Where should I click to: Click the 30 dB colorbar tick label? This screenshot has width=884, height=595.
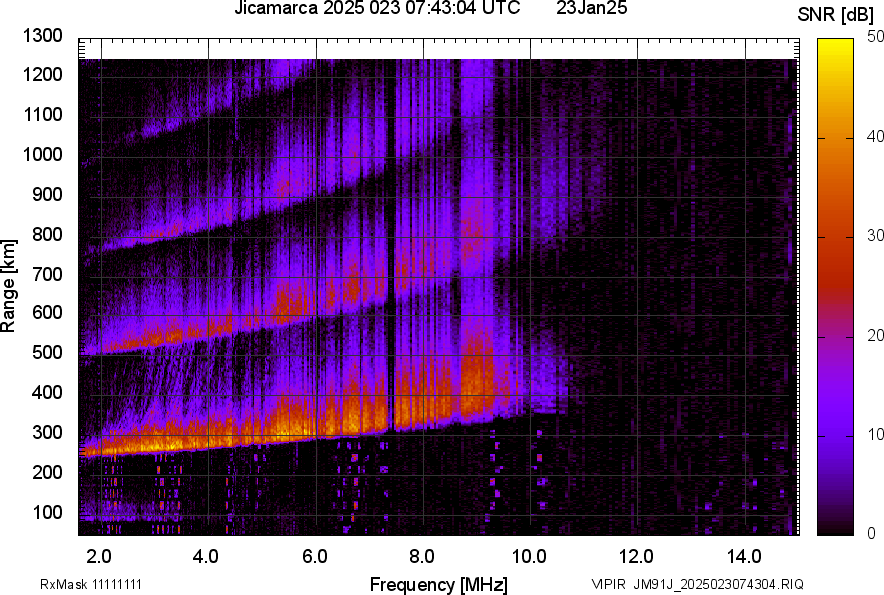pos(876,235)
